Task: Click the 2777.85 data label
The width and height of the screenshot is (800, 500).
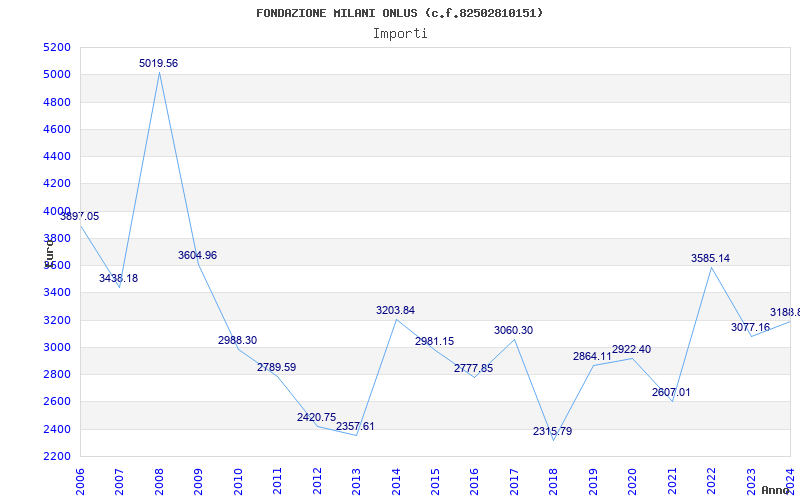Action: [x=473, y=368]
